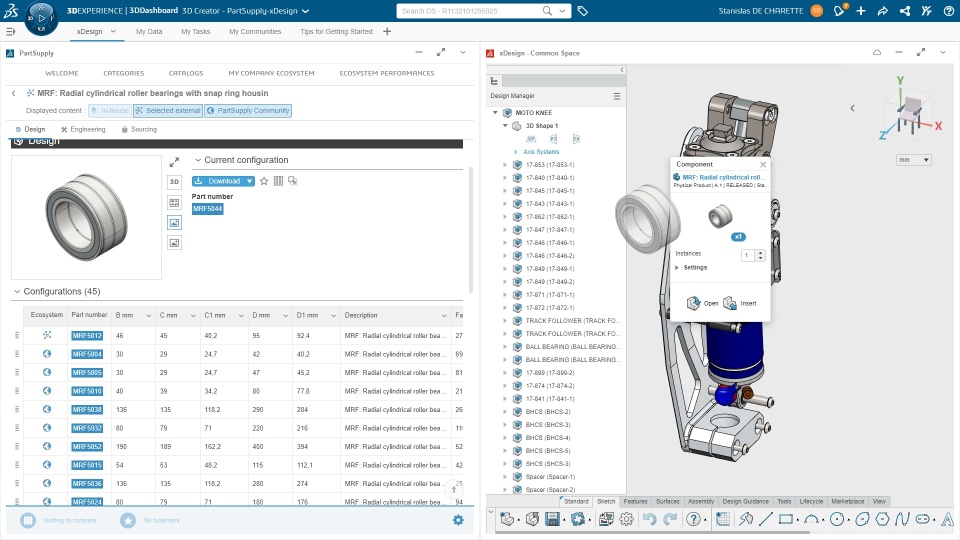Click the Save floppy disk icon in xDesign toolbar
Screen dimensions: 960x540
click(x=552, y=520)
